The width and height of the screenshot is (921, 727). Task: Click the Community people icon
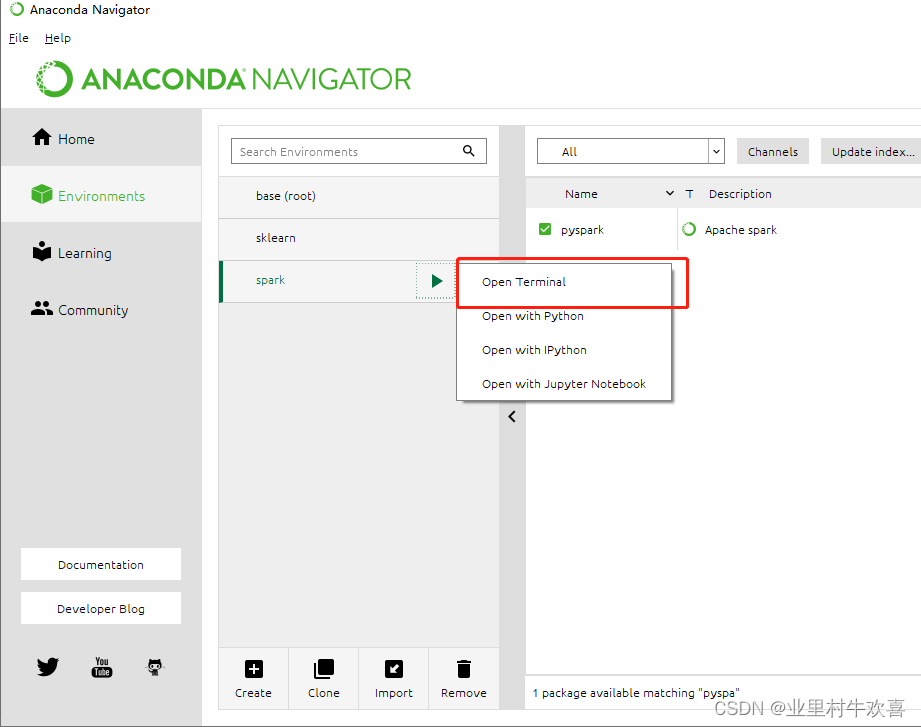tap(42, 308)
